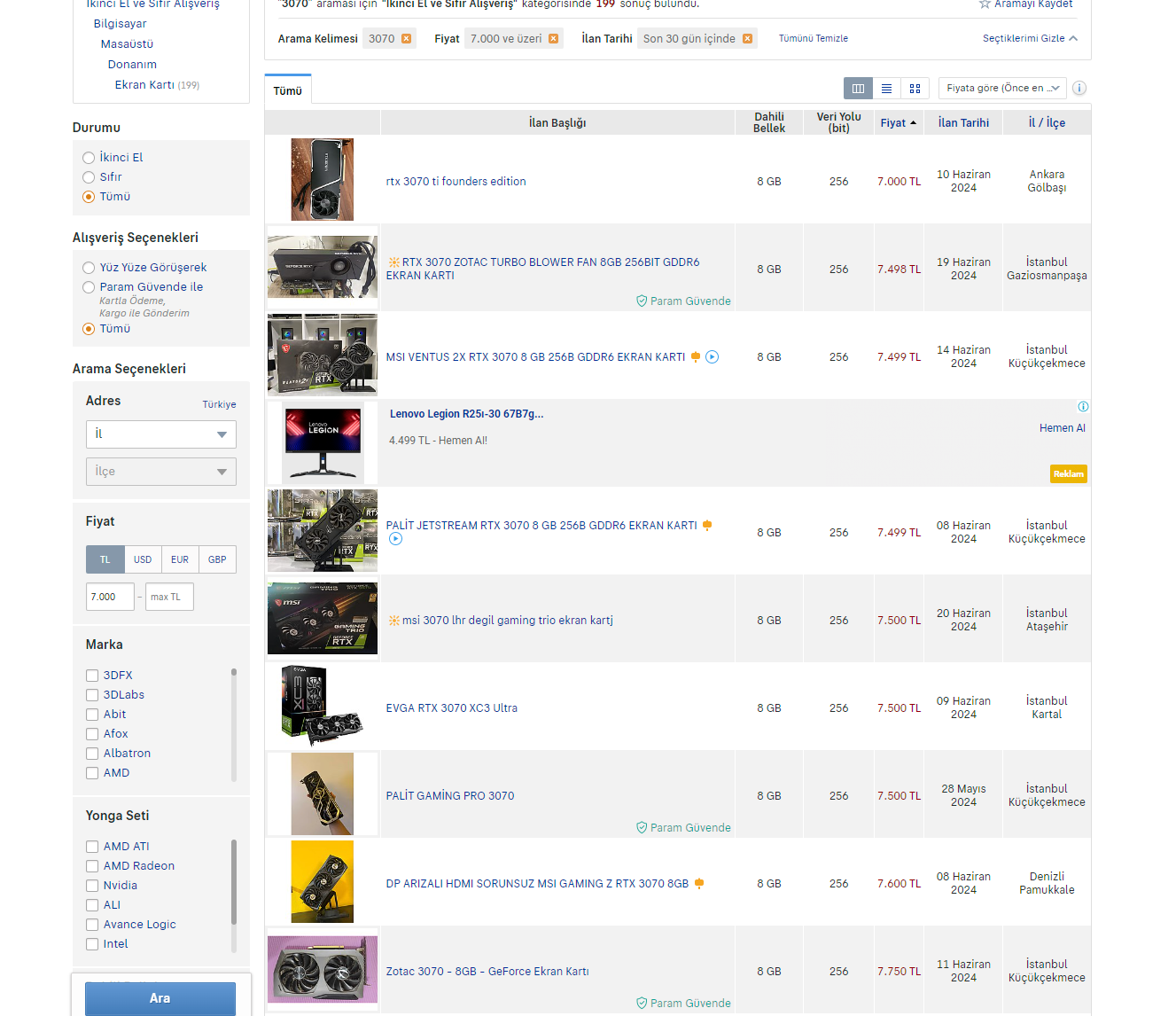
Task: Open the İl province dropdown
Action: [x=161, y=434]
